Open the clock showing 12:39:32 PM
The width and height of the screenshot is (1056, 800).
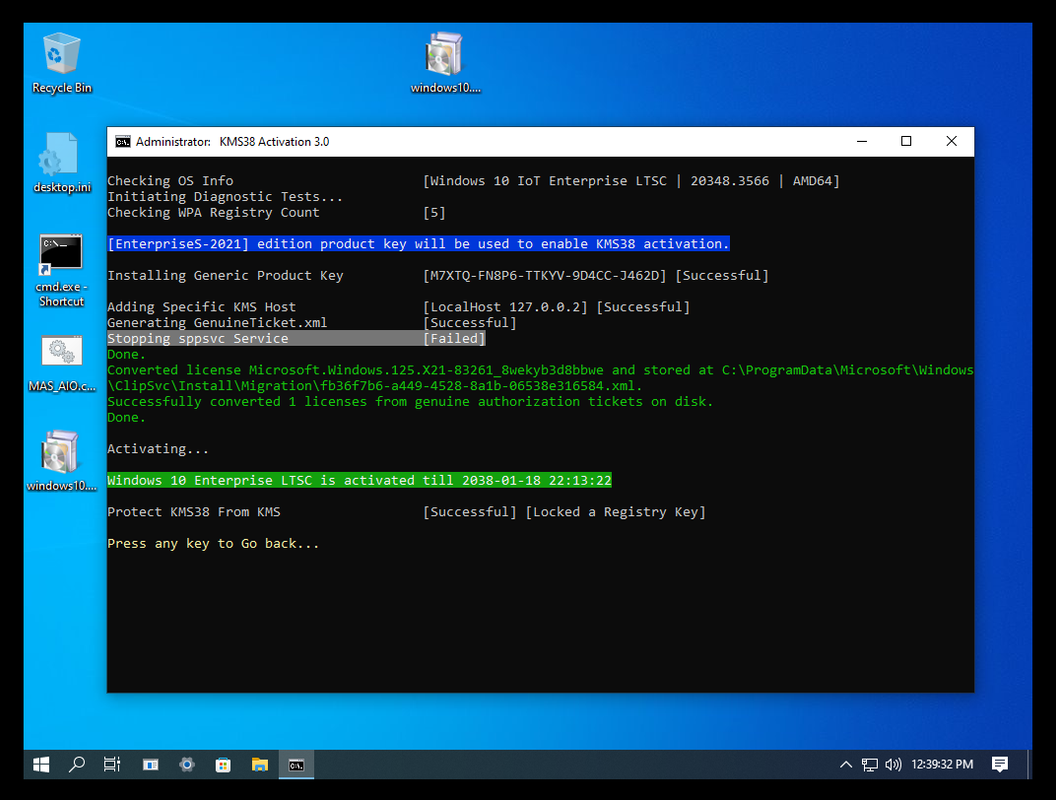(942, 764)
